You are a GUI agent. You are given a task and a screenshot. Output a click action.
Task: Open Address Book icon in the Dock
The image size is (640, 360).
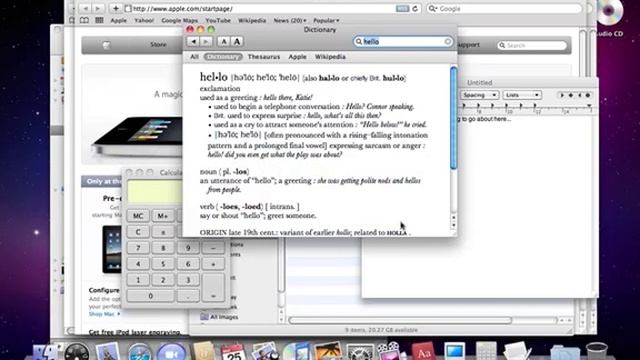[x=203, y=351]
